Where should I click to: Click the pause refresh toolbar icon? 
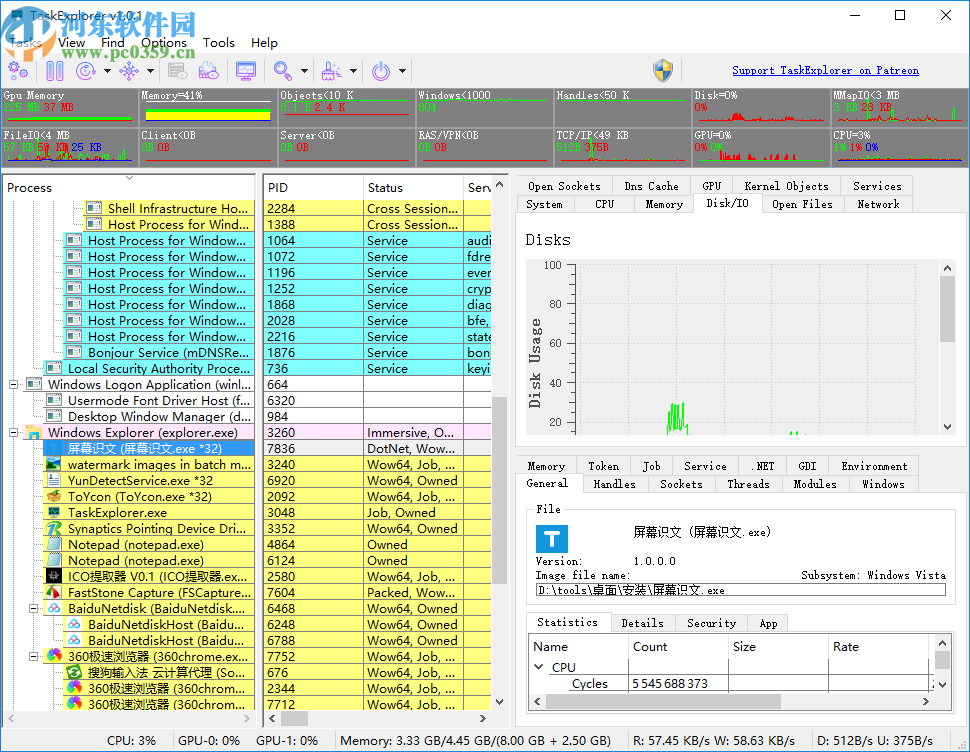click(55, 71)
